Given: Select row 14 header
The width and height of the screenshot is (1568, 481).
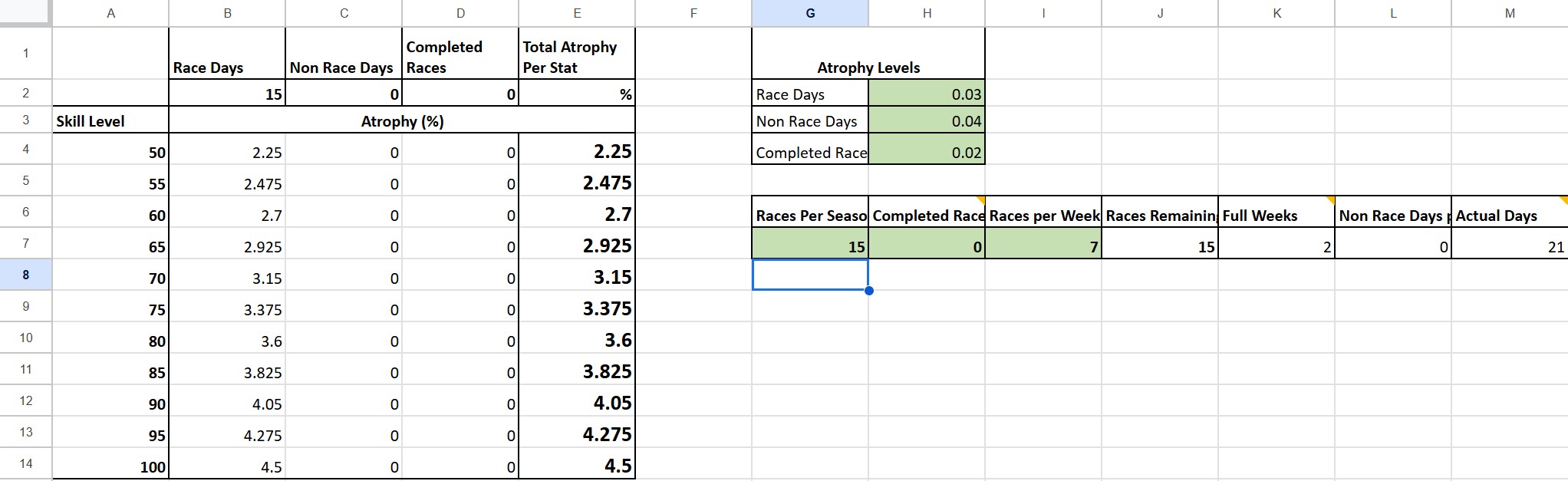Looking at the screenshot, I should 26,463.
